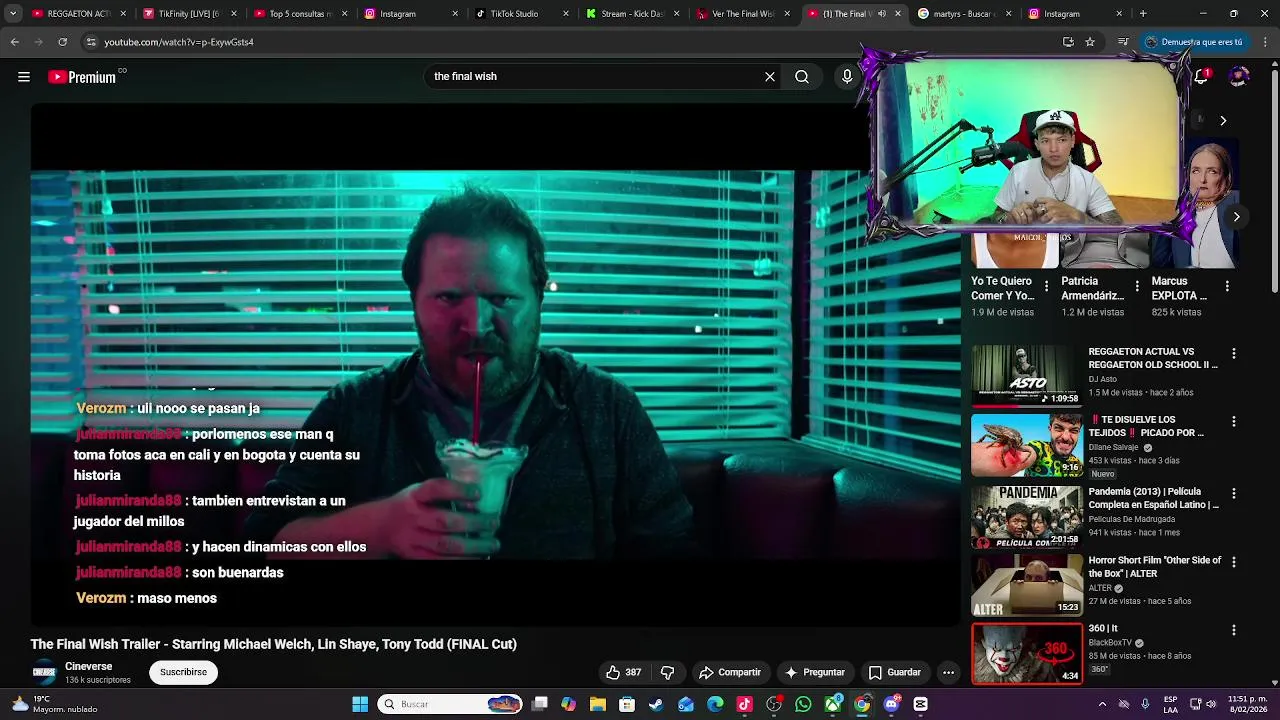Open Microsoft Store from the taskbar

tap(627, 704)
